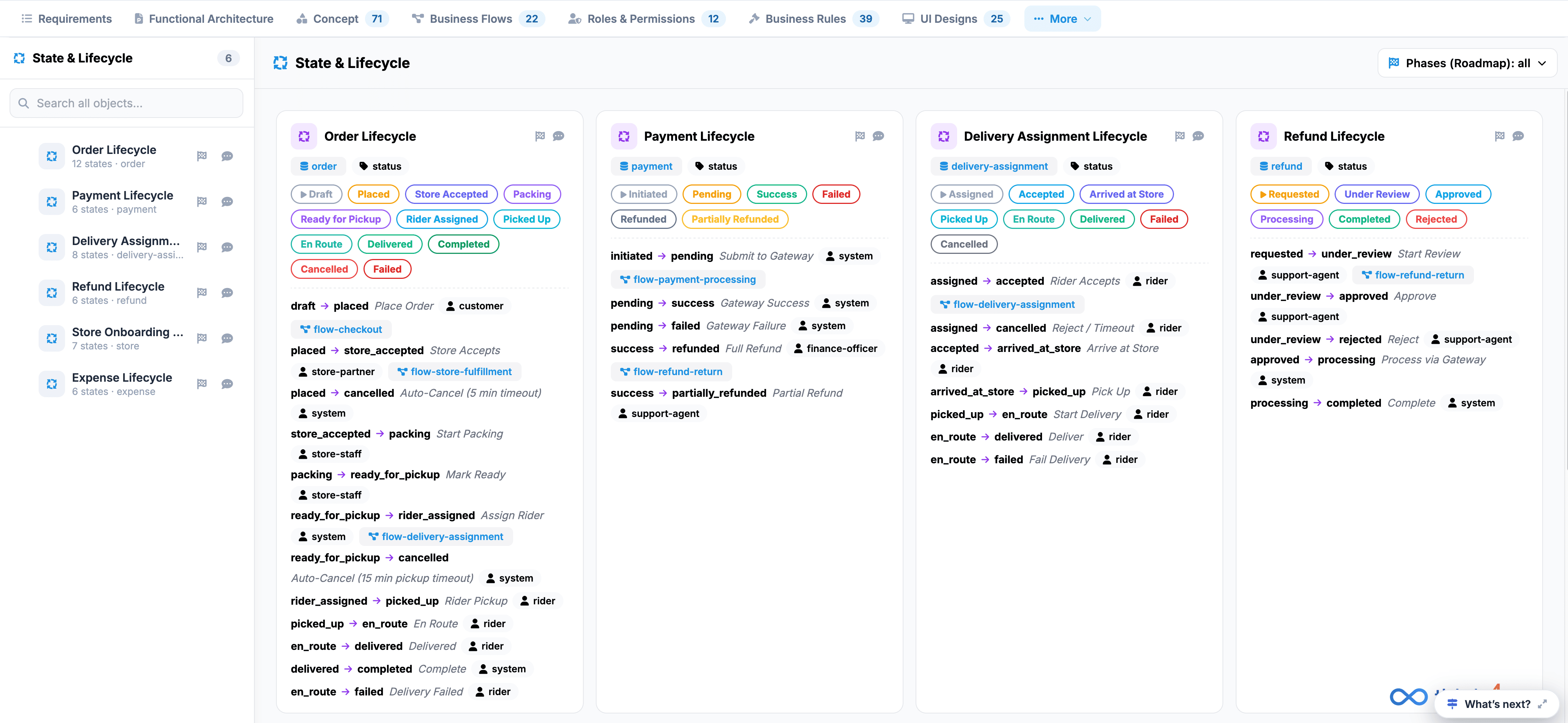1568x723 pixels.
Task: Open the Business Flows tab
Action: coord(478,19)
